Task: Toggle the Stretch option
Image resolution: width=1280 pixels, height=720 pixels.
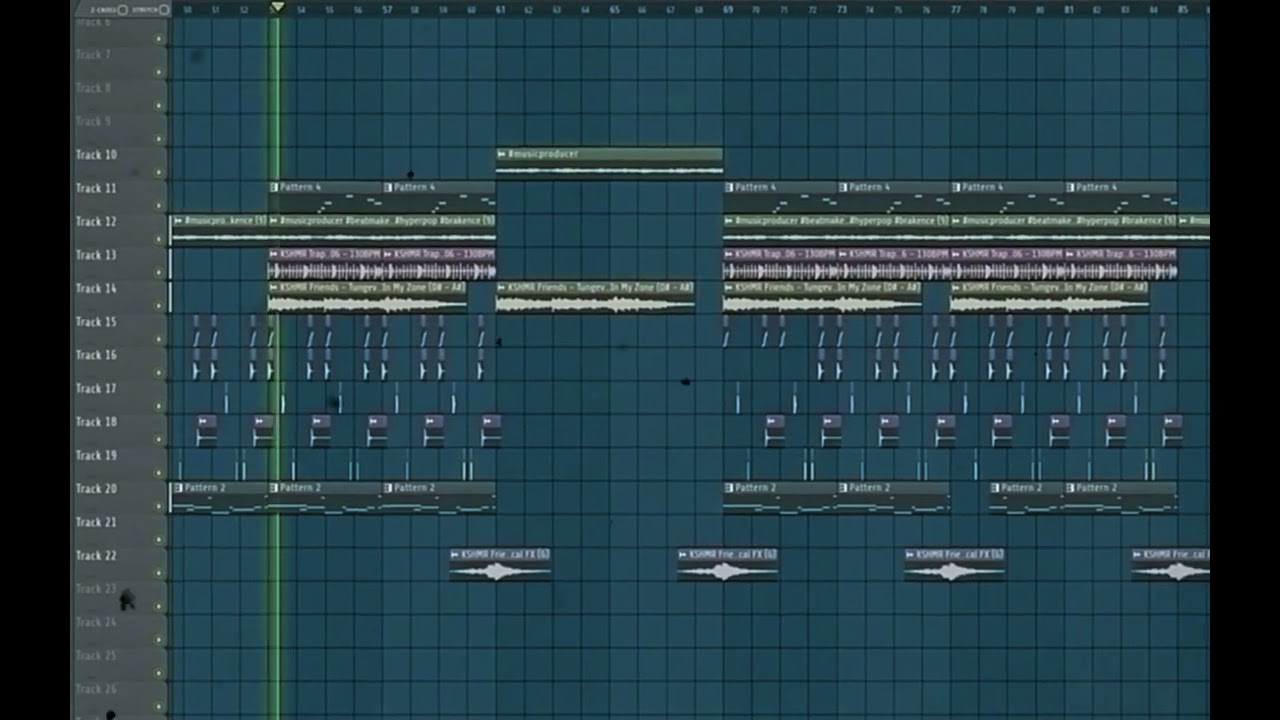Action: pyautogui.click(x=163, y=9)
